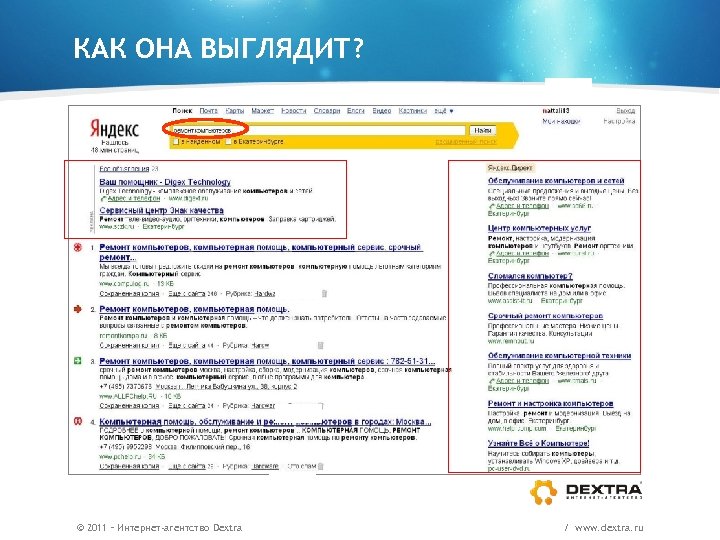Image resolution: width=720 pixels, height=540 pixels.
Task: Click 'Адрес и телефон' under 'Центр компьютерных услуг'
Action: tap(523, 253)
